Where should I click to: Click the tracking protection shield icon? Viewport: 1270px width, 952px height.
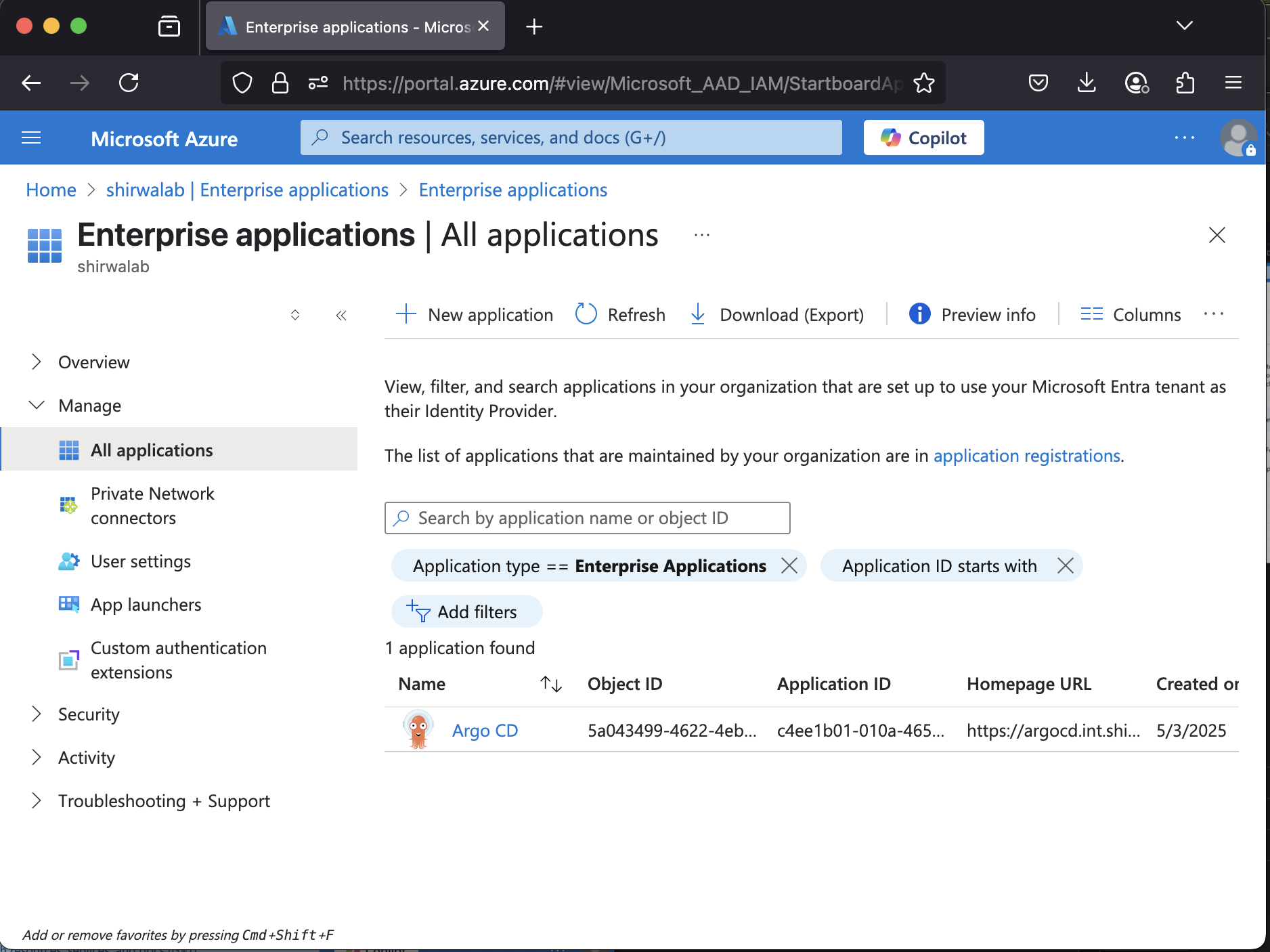click(x=242, y=83)
